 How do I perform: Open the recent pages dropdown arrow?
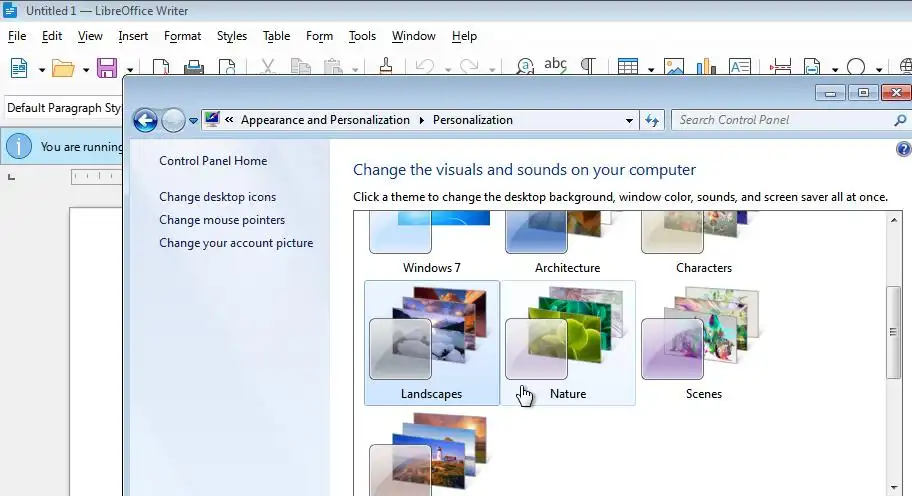click(193, 121)
